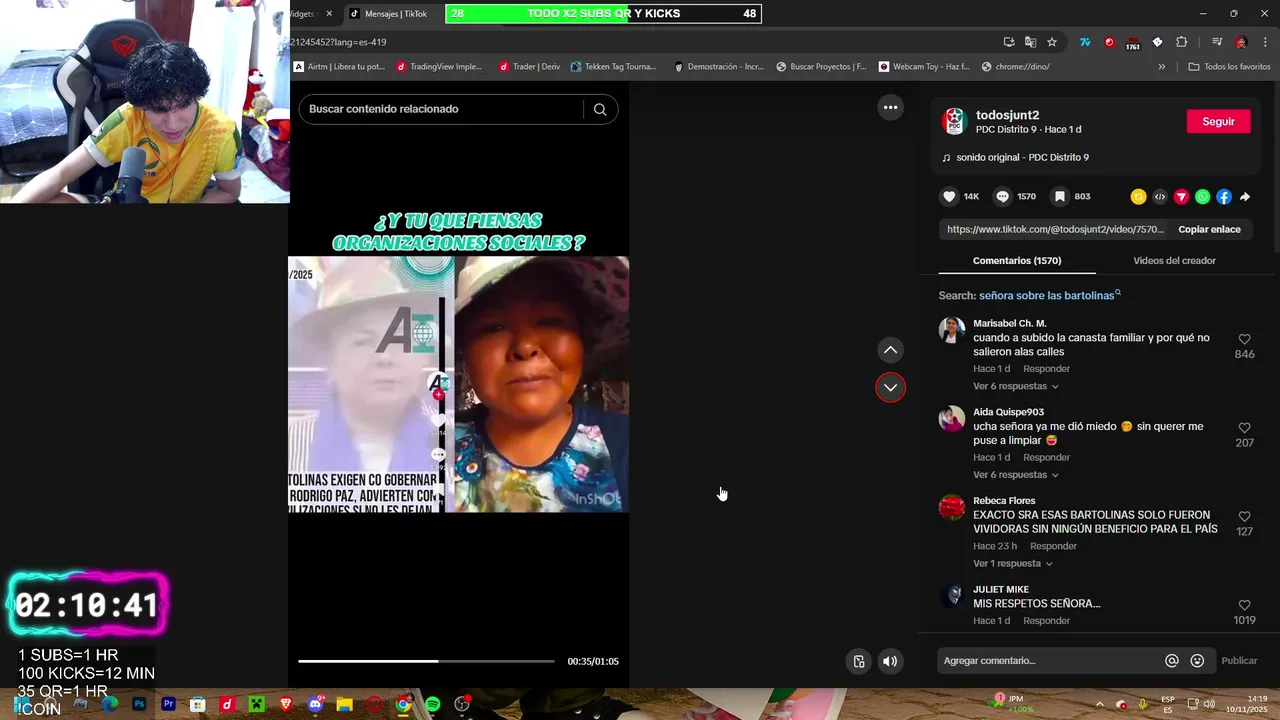Share video to WhatsApp
1280x720 pixels.
point(1202,197)
